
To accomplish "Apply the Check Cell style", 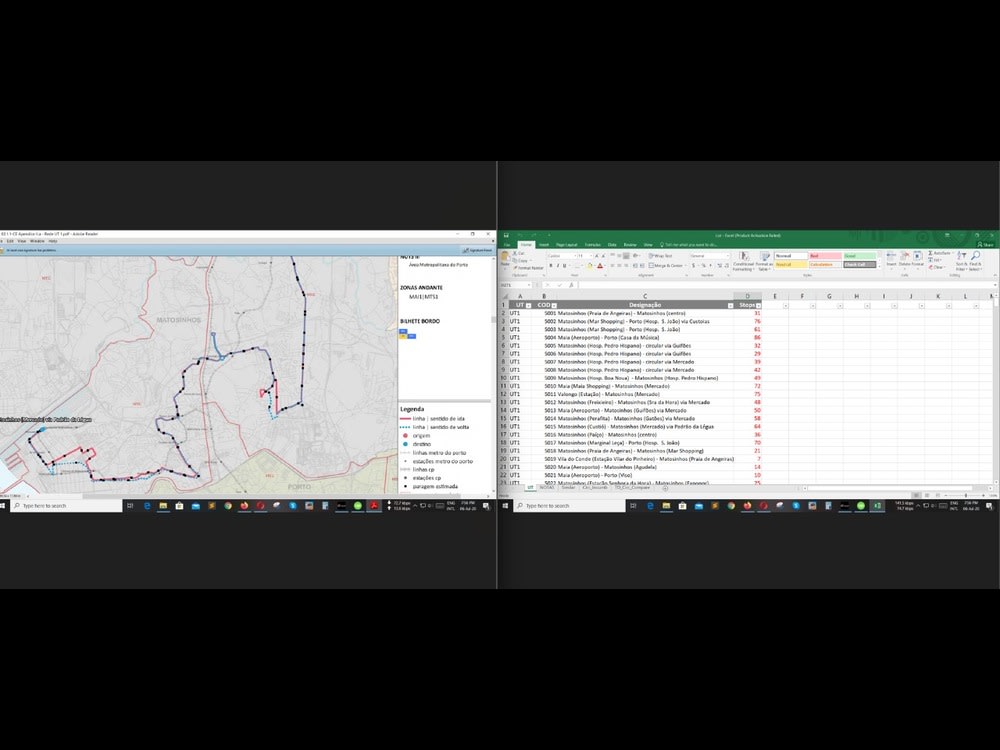I will 860,265.
